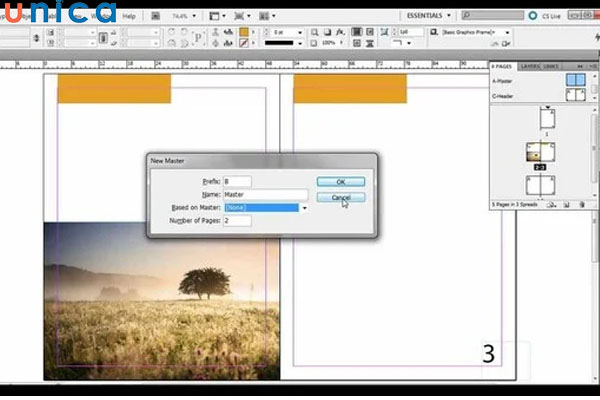
Task: Open the Based on Master dropdown
Action: pyautogui.click(x=305, y=208)
